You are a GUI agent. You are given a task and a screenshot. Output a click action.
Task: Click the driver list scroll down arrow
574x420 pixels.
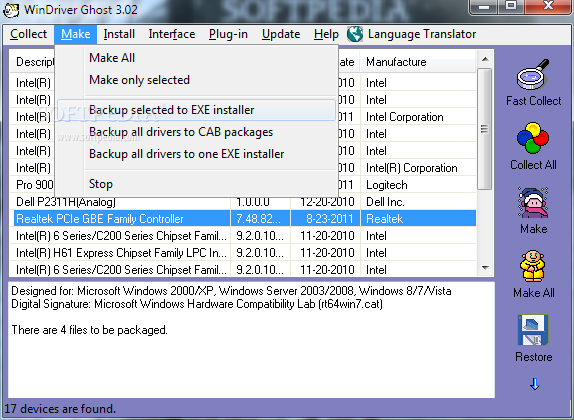[x=485, y=268]
